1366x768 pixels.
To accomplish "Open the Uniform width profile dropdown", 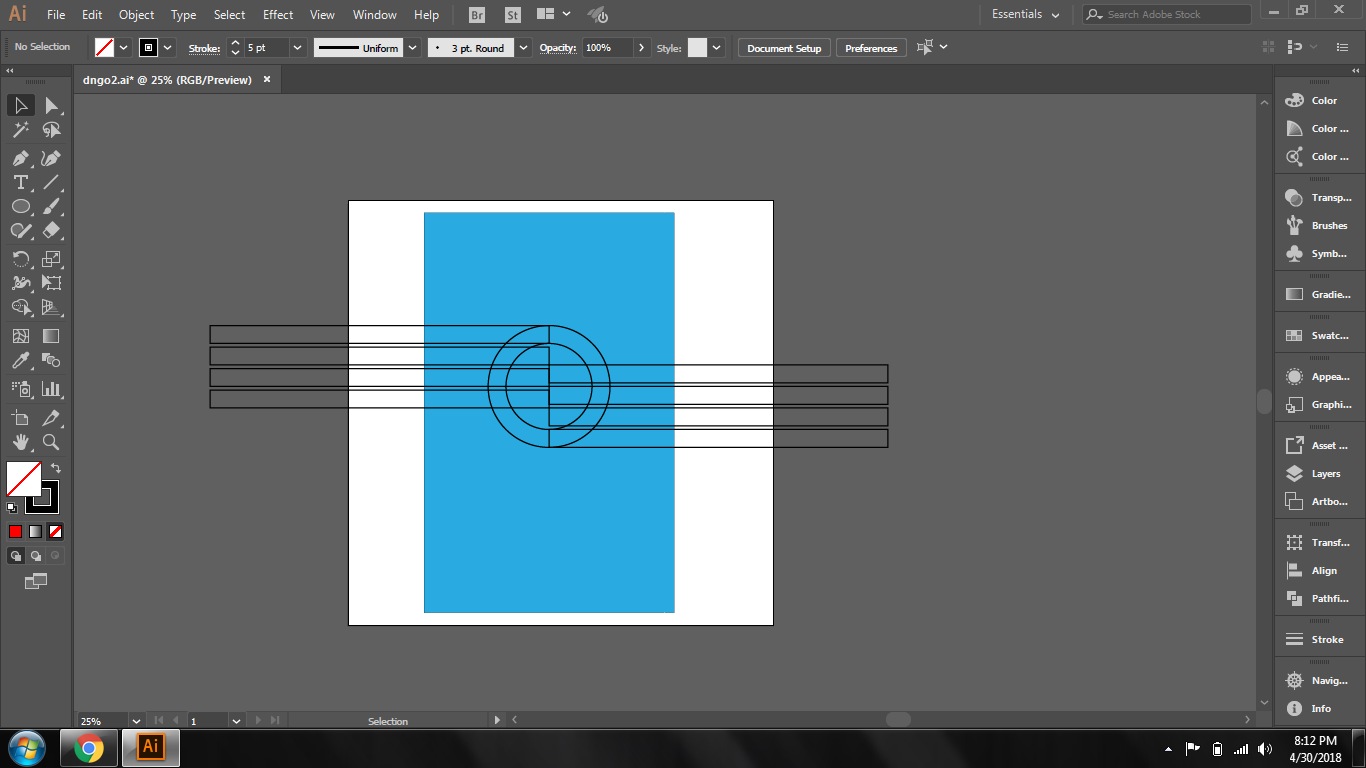I will (x=412, y=47).
